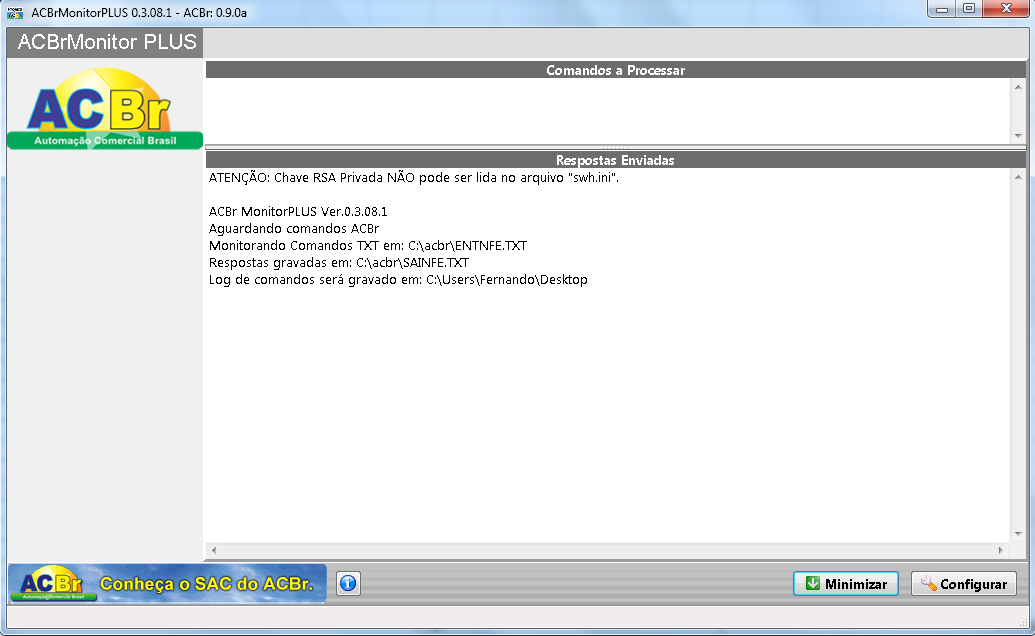Click the line 'Monitorando Comandos TXT em: C:\acbr\ENTNFE.TXT'

(x=368, y=245)
